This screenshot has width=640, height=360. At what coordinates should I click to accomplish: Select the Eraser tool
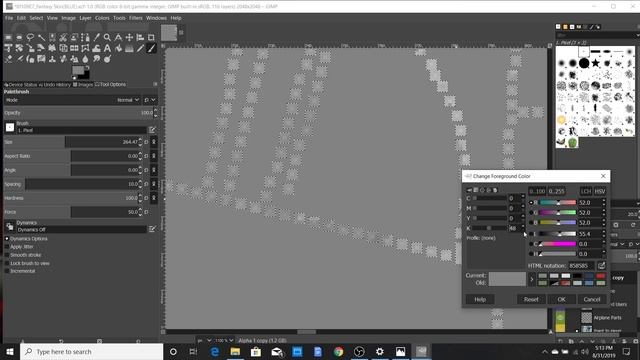[8, 59]
